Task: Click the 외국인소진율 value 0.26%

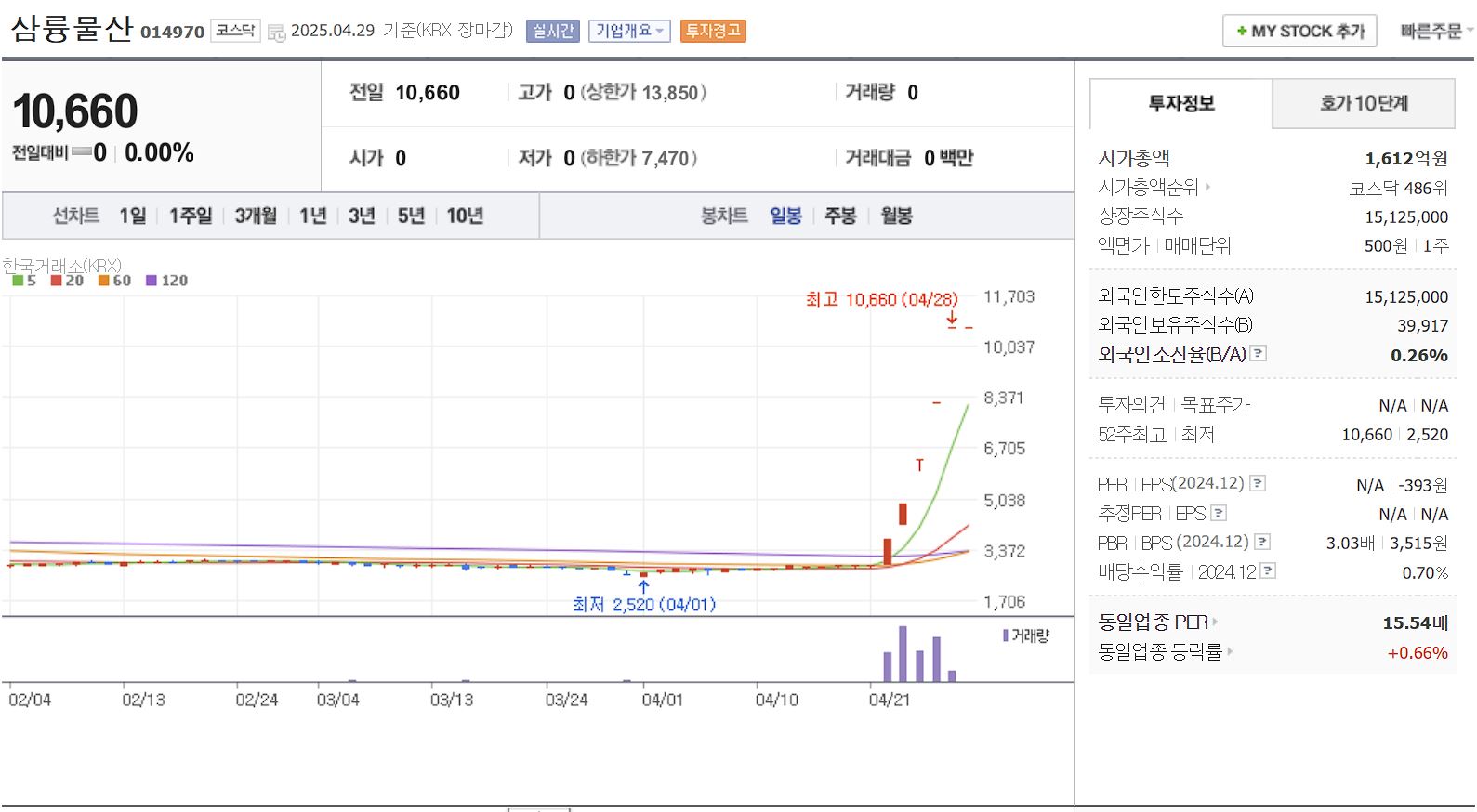Action: [x=1418, y=355]
